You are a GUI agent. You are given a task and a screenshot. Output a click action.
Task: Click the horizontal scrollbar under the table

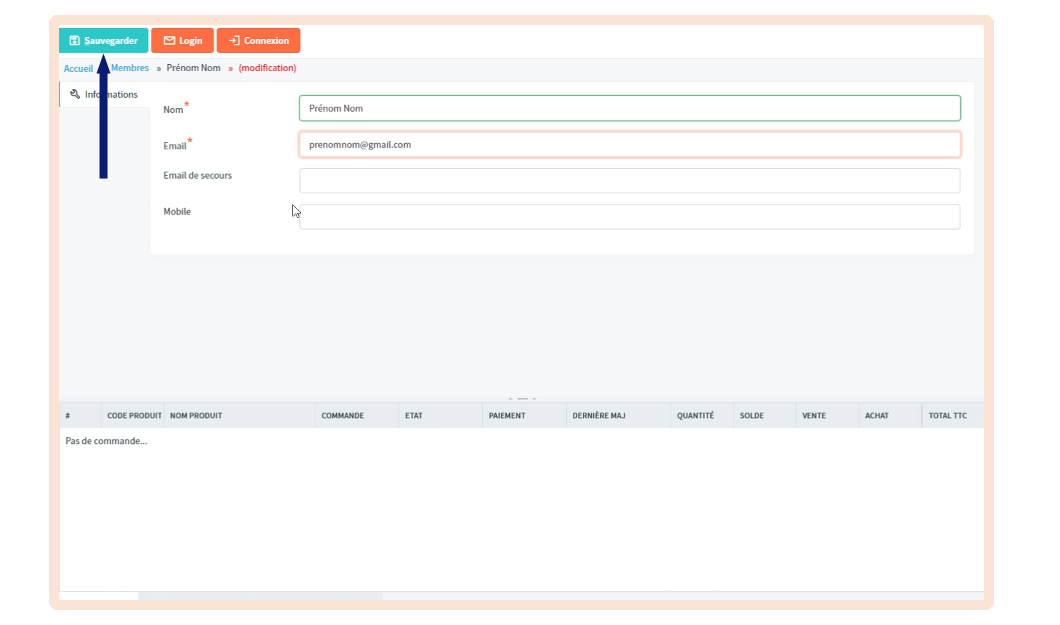click(x=260, y=596)
